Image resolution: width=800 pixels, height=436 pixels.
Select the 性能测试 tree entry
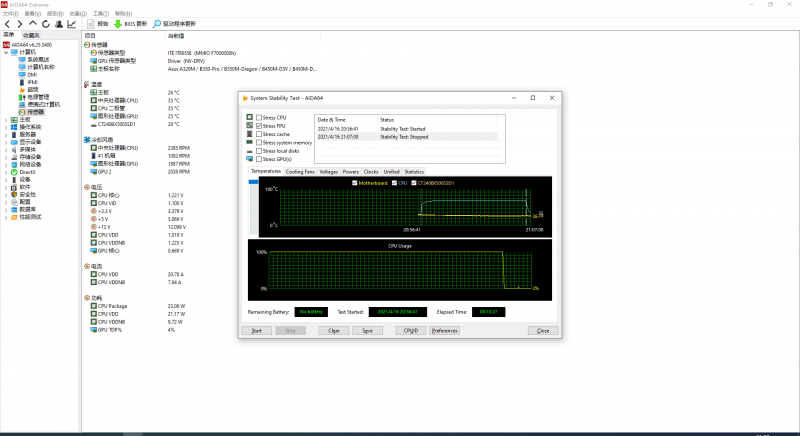coord(26,217)
